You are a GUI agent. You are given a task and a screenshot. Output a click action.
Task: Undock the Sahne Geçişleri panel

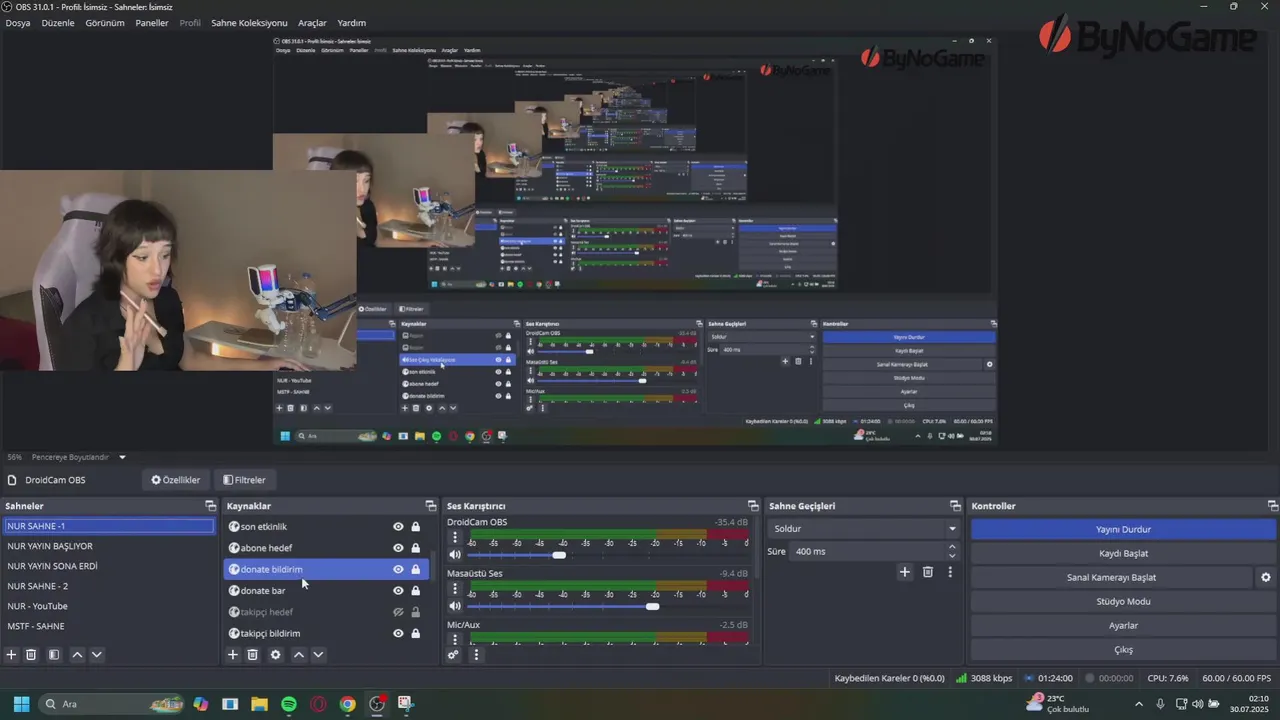tap(955, 506)
